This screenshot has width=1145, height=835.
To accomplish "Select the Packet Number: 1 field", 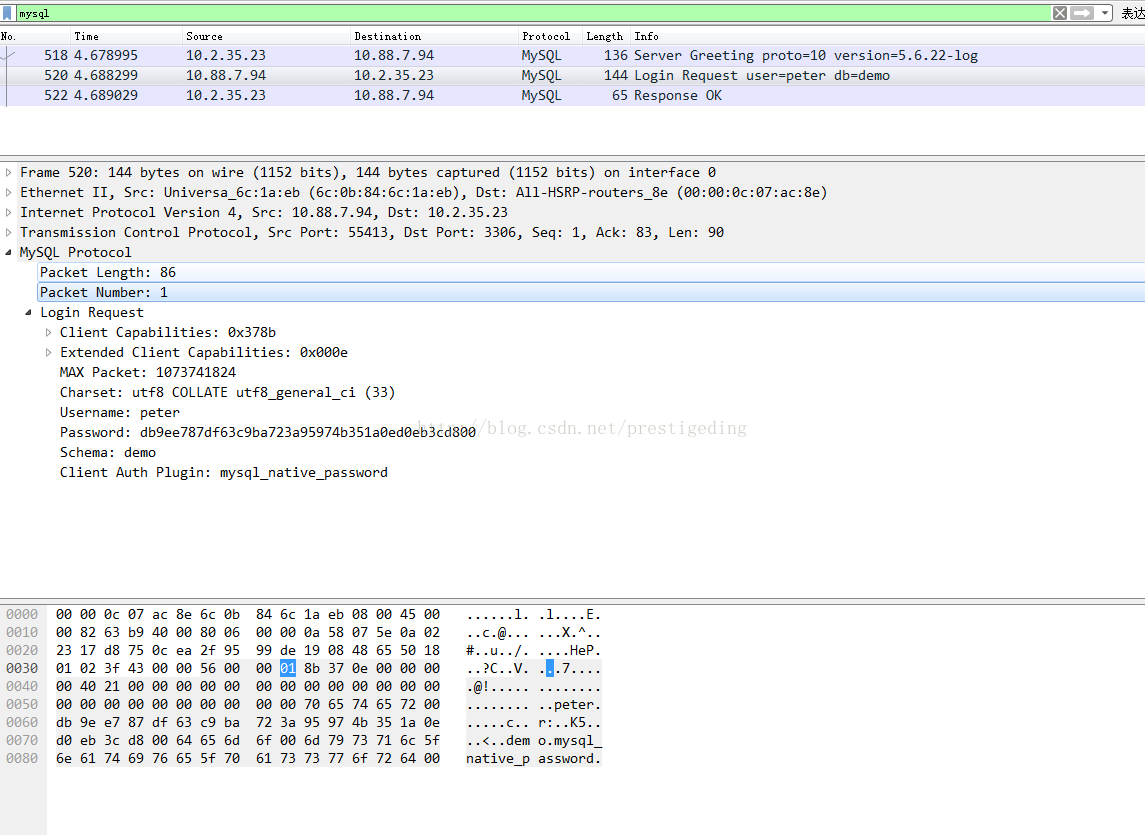I will (x=591, y=292).
